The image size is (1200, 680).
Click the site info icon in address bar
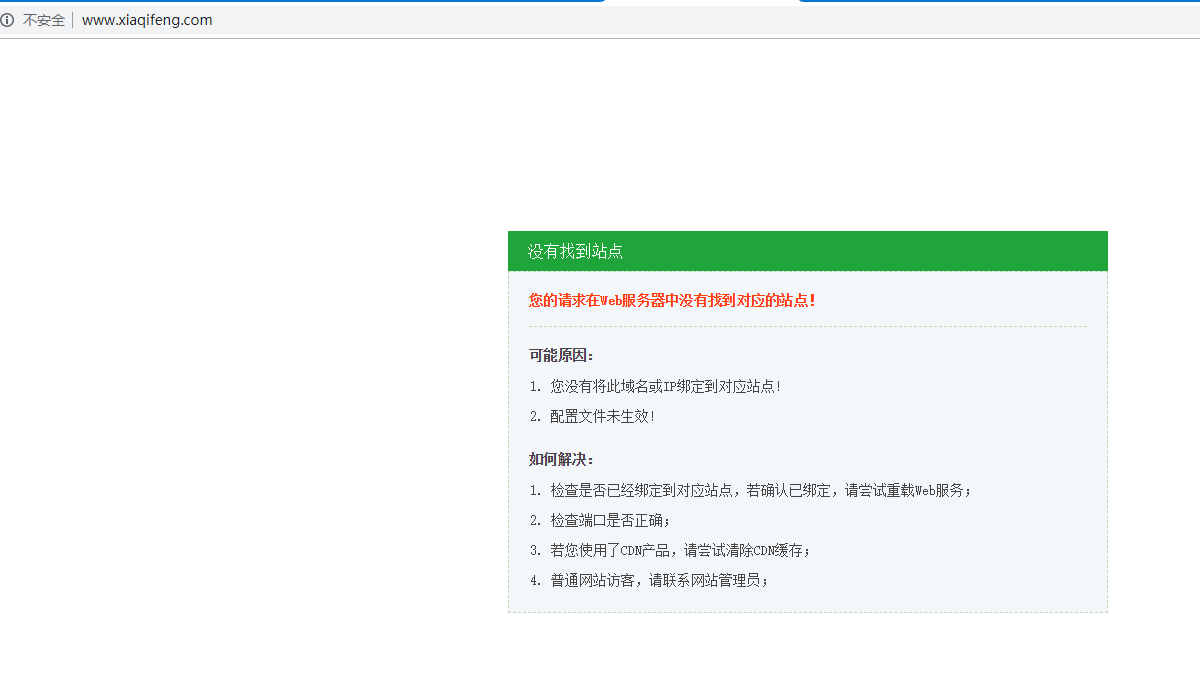[7, 20]
